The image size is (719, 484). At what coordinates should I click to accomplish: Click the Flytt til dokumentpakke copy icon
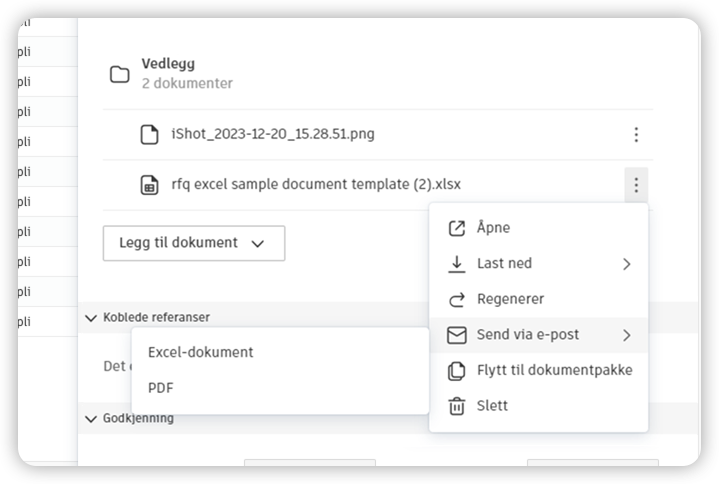pos(457,371)
